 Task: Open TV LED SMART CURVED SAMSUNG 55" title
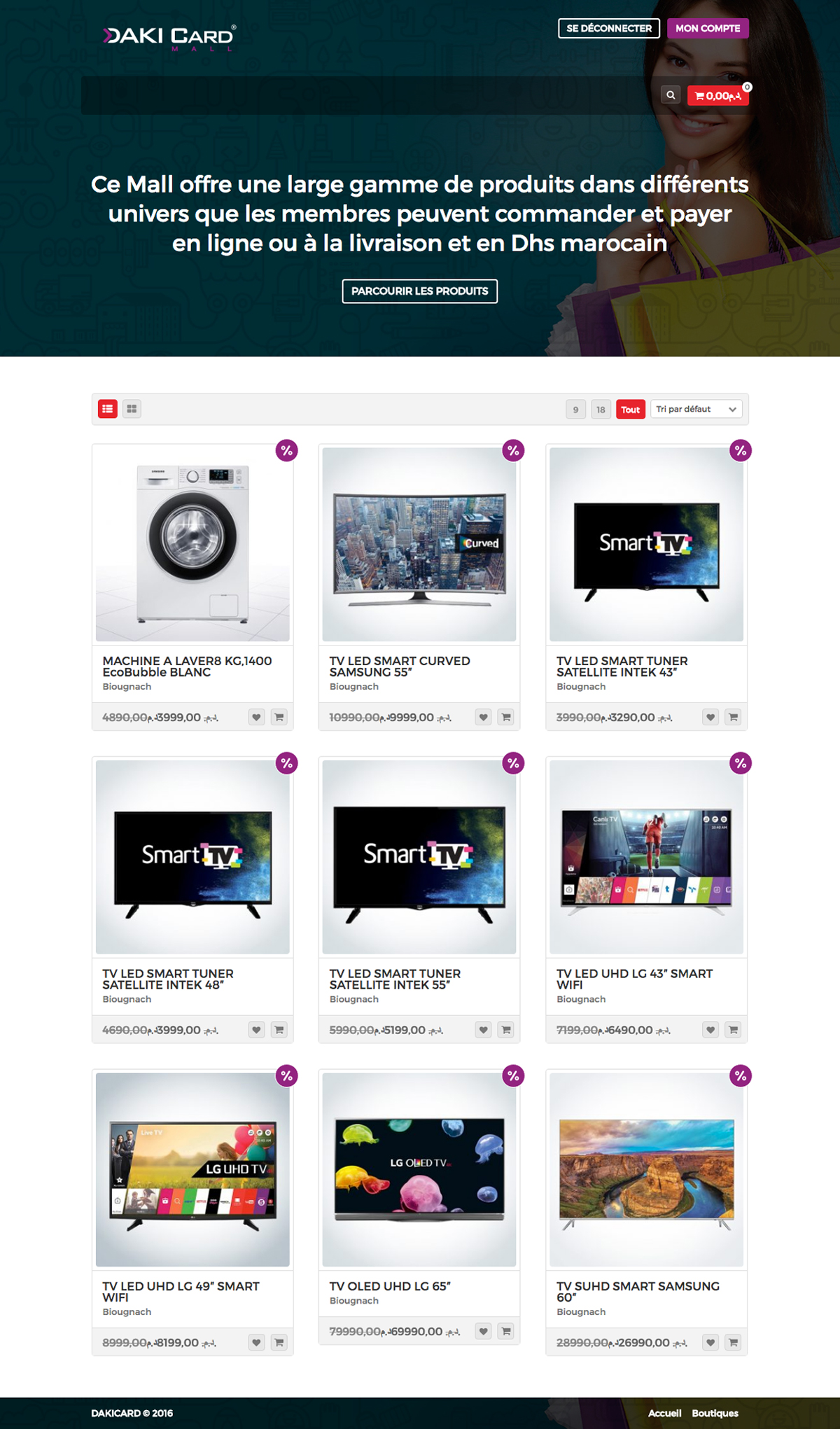pos(400,667)
